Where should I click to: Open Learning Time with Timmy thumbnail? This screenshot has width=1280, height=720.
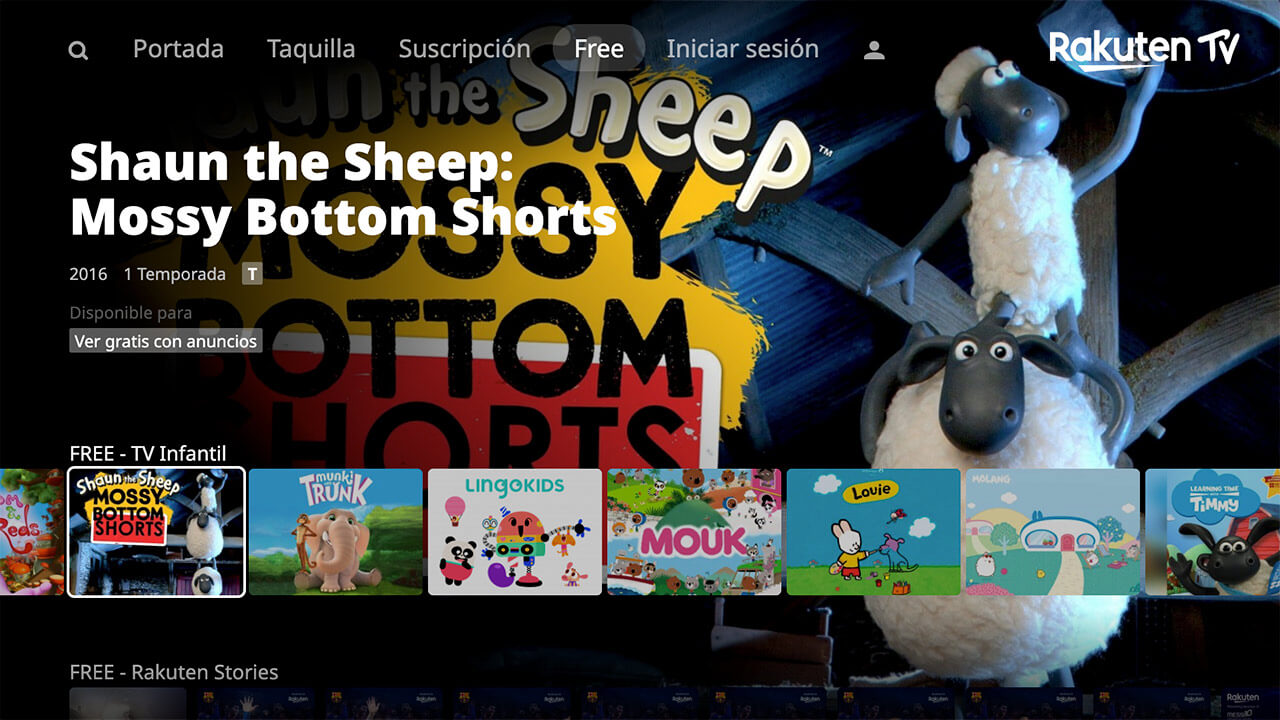pos(1212,532)
